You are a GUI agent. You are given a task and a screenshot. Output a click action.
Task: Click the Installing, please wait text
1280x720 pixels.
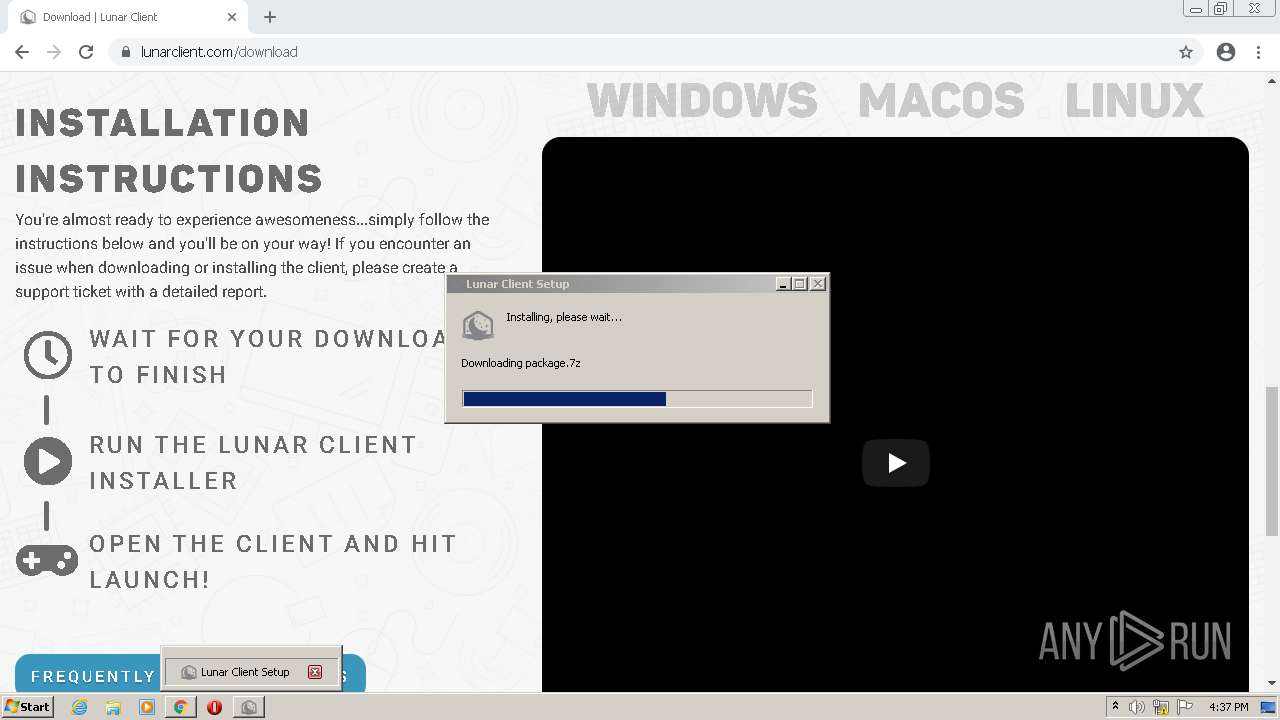564,317
